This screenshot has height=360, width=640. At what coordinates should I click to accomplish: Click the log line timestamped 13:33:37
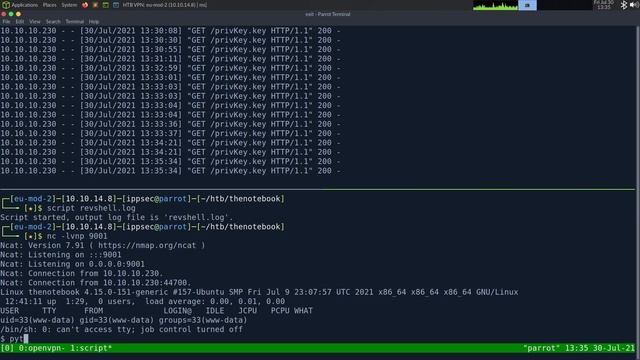click(x=170, y=133)
